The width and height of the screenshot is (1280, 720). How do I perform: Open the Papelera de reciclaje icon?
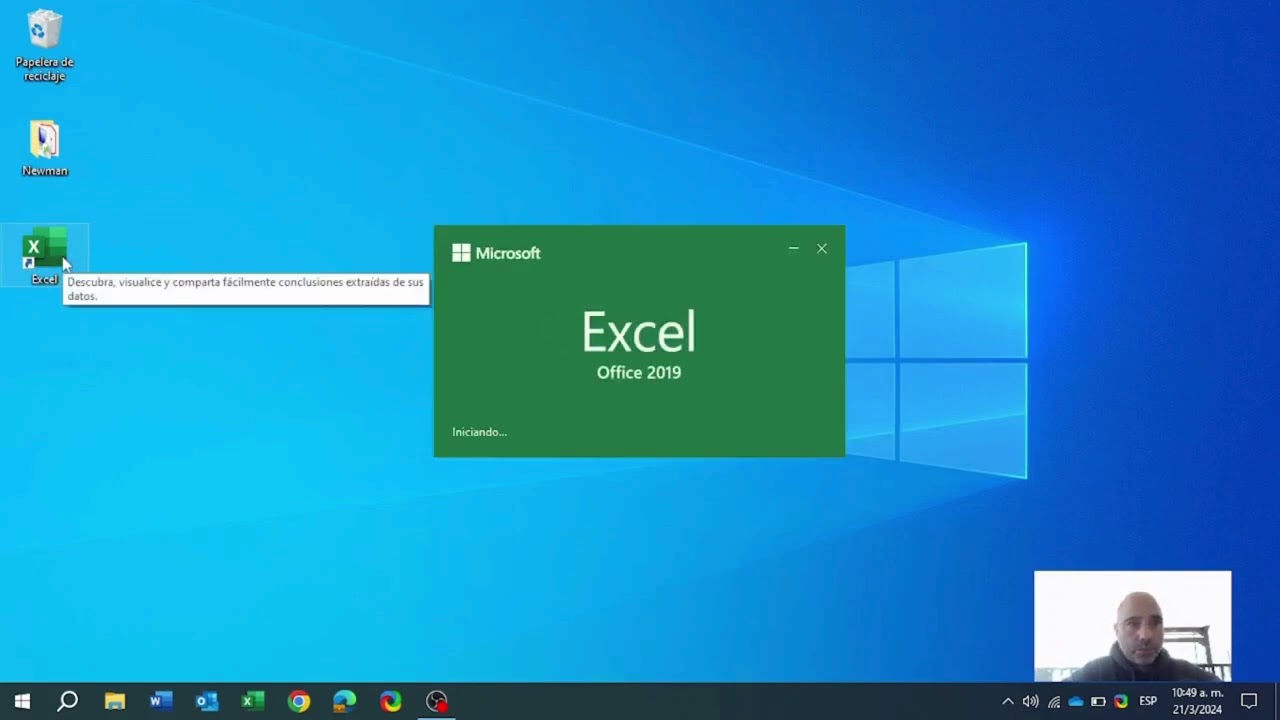44,32
